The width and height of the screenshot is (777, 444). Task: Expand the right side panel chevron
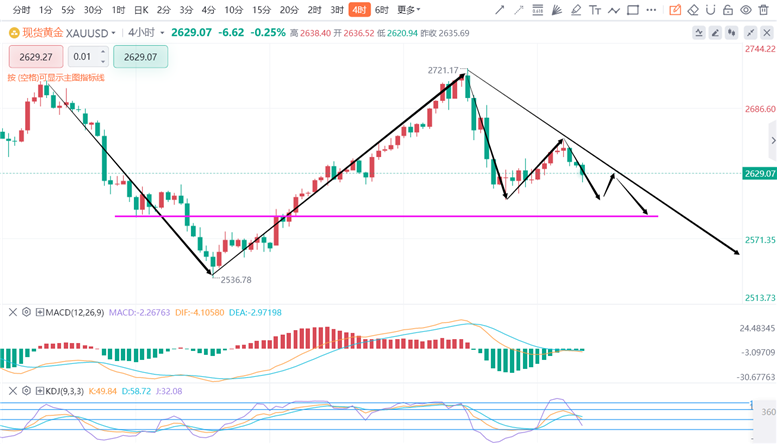coord(773,141)
